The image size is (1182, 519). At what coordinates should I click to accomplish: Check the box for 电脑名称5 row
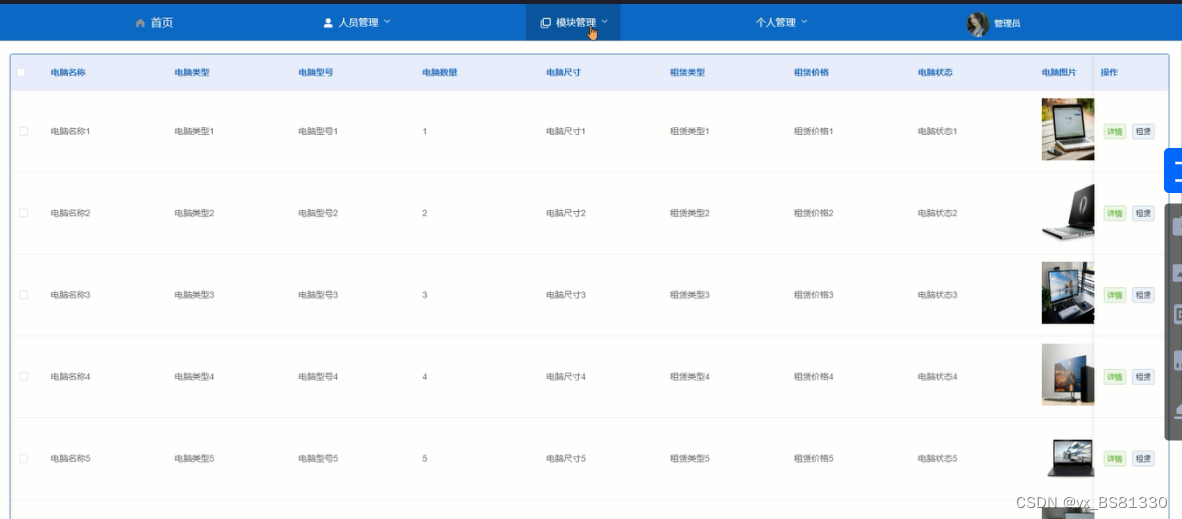[x=23, y=458]
